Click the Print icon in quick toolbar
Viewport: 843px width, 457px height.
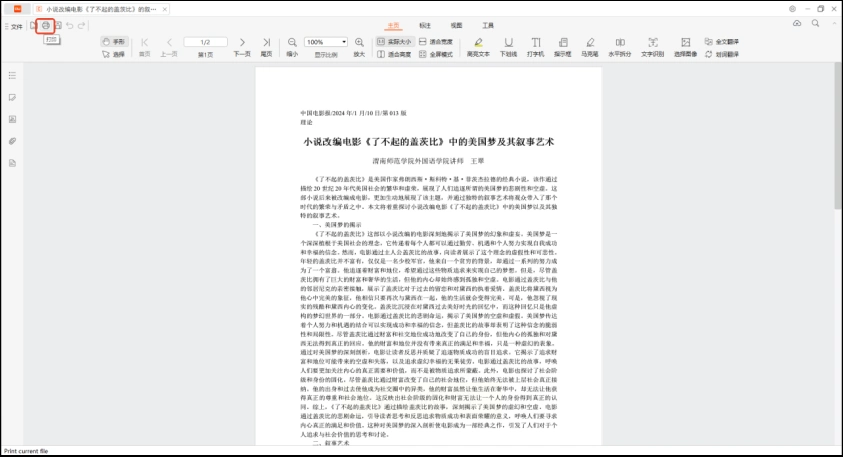45,25
